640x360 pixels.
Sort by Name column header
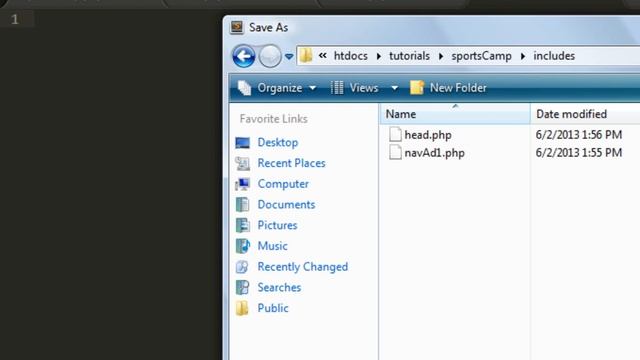pos(455,114)
